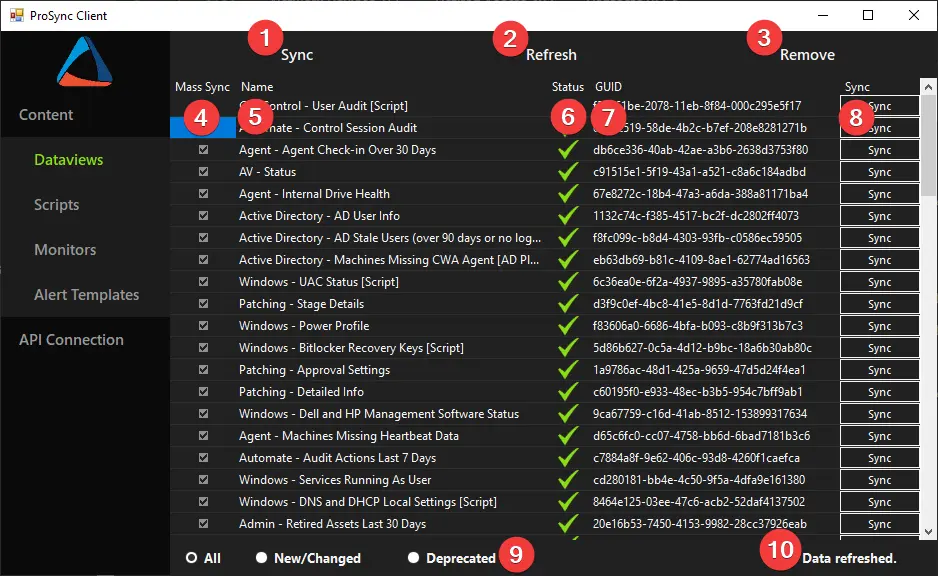The width and height of the screenshot is (938, 576).
Task: Click the vertical scrollbar thumb
Action: pos(928,145)
